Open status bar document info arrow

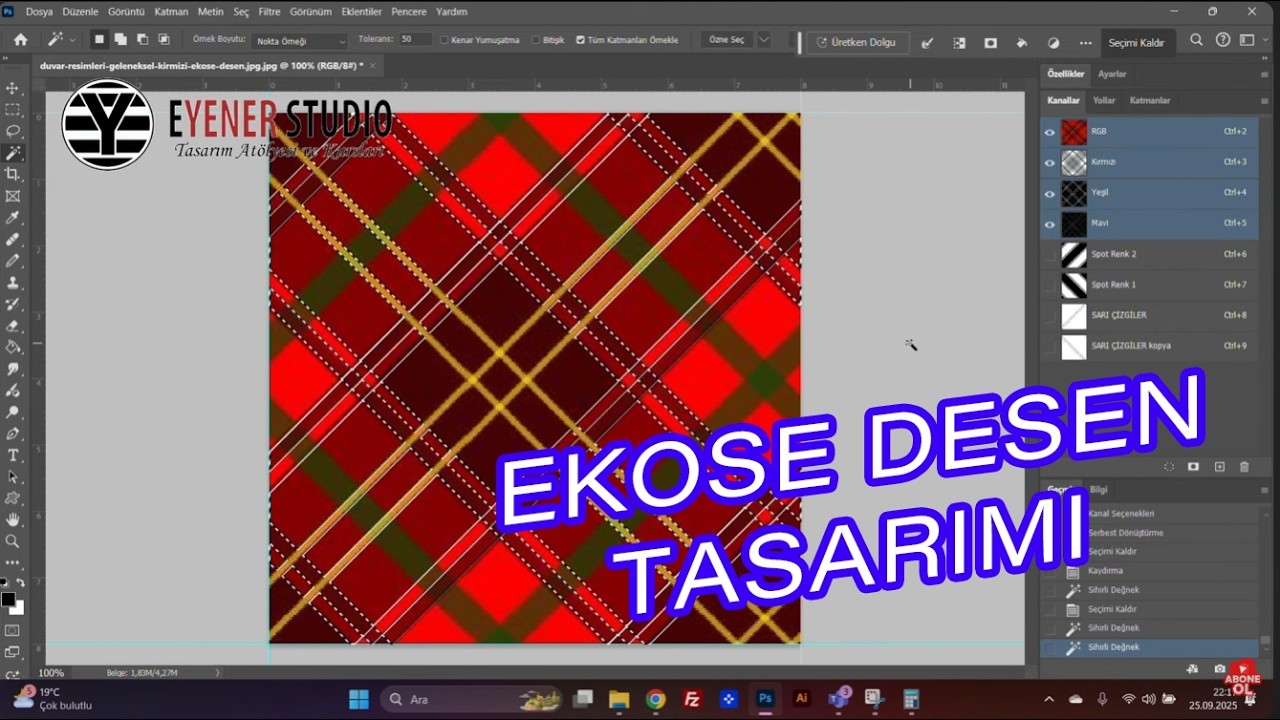[217, 673]
